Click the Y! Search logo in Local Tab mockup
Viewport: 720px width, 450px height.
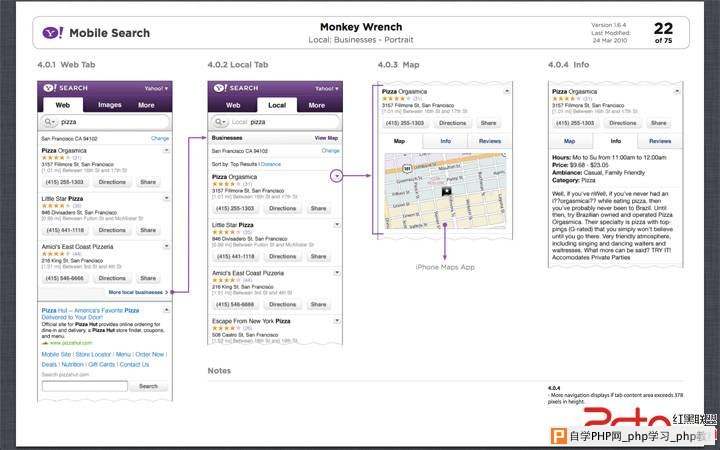tap(236, 88)
